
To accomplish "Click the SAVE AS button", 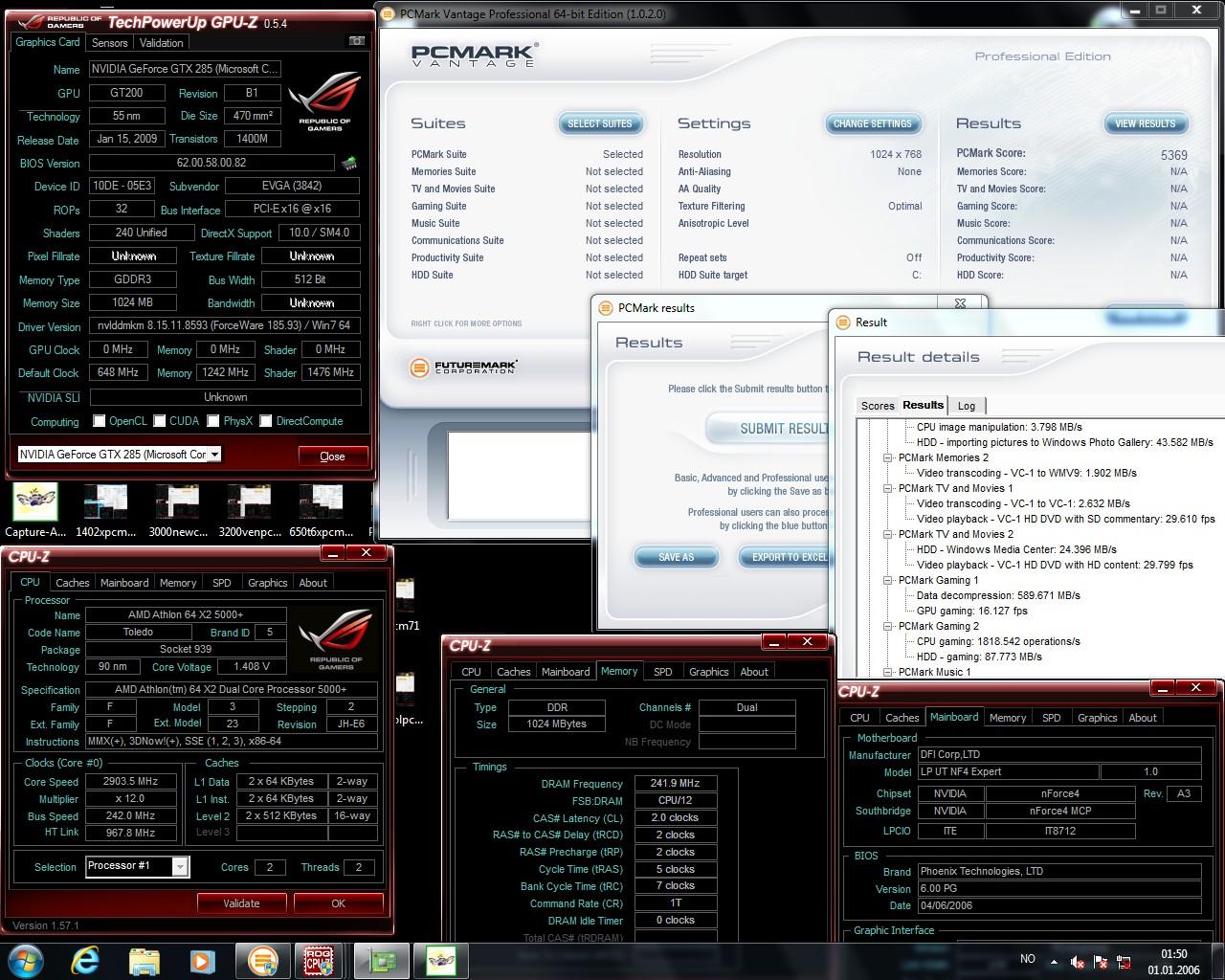I will pos(677,557).
